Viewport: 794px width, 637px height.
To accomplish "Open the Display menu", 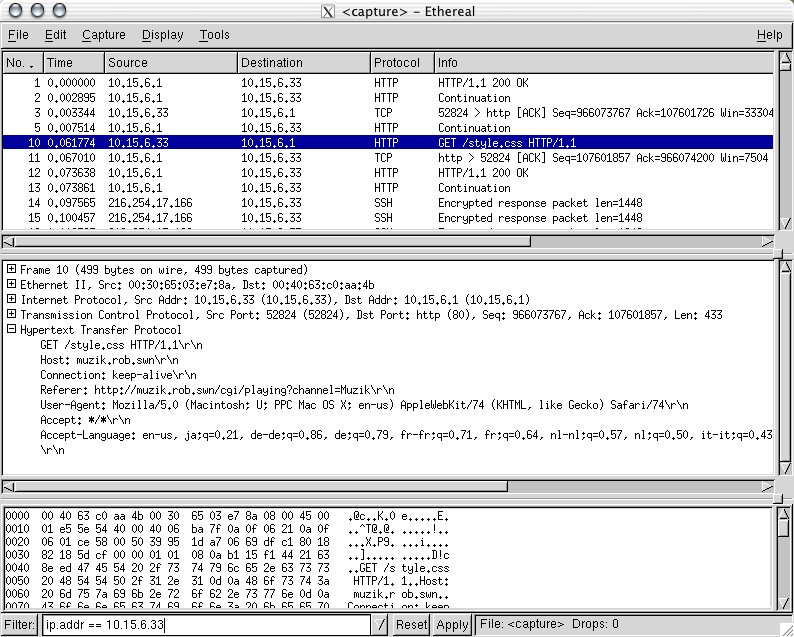I will click(x=162, y=35).
